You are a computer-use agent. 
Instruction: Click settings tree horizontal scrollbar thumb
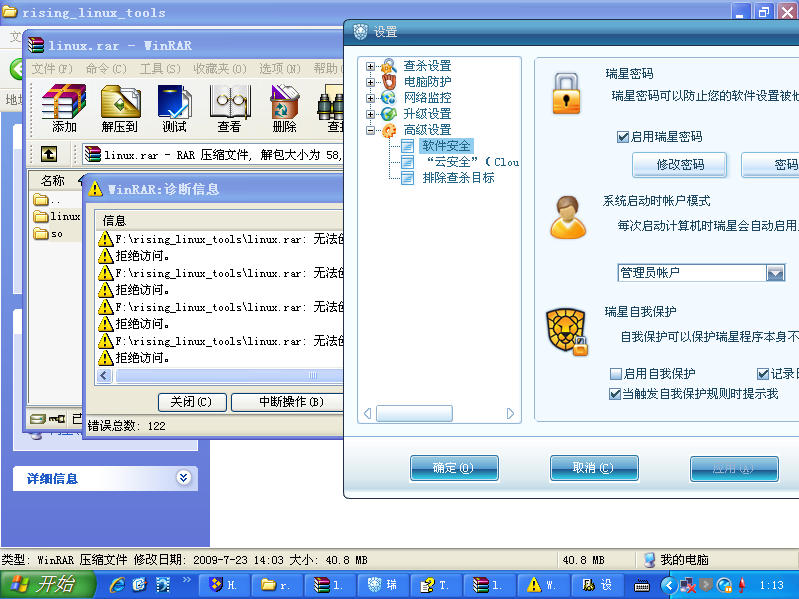click(414, 414)
